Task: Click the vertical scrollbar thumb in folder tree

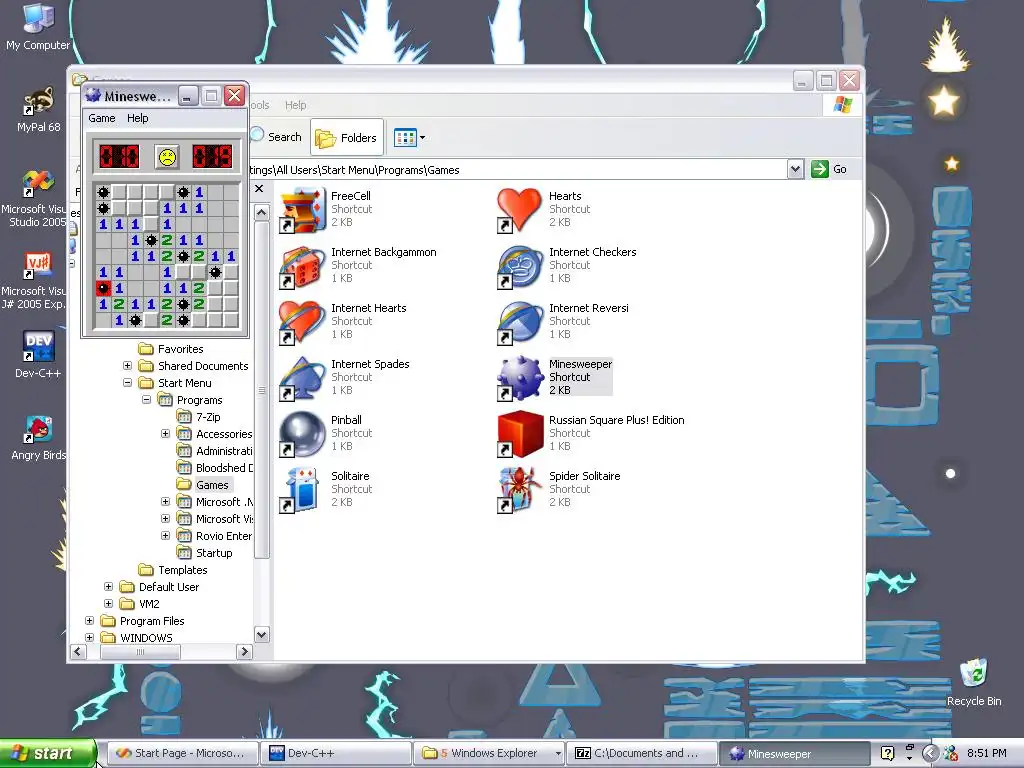Action: coord(261,390)
